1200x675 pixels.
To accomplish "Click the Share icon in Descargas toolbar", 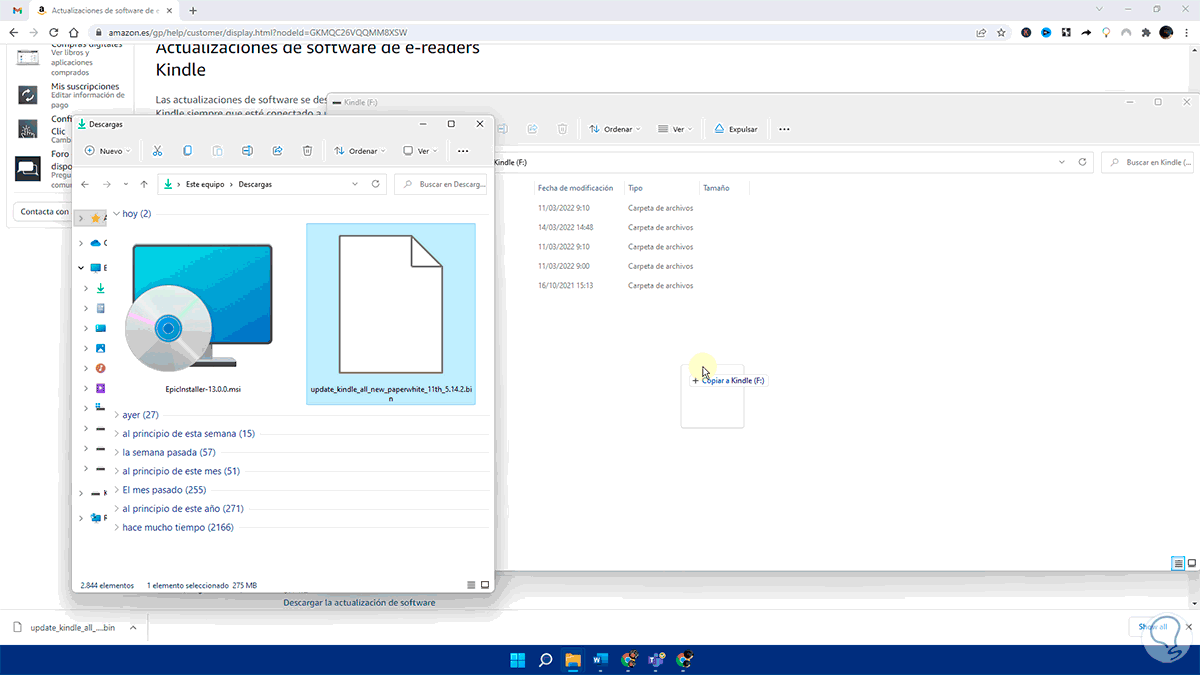I will (277, 151).
